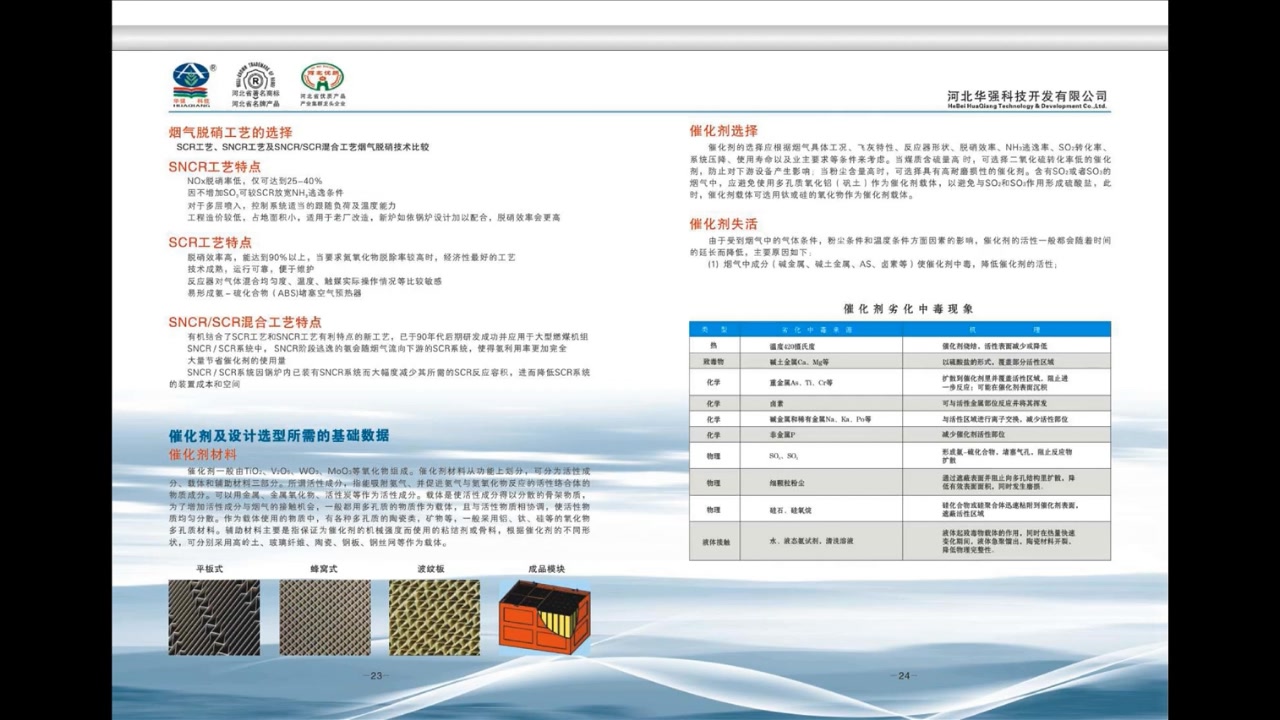Click the 催化剂失活 heading

[x=723, y=223]
